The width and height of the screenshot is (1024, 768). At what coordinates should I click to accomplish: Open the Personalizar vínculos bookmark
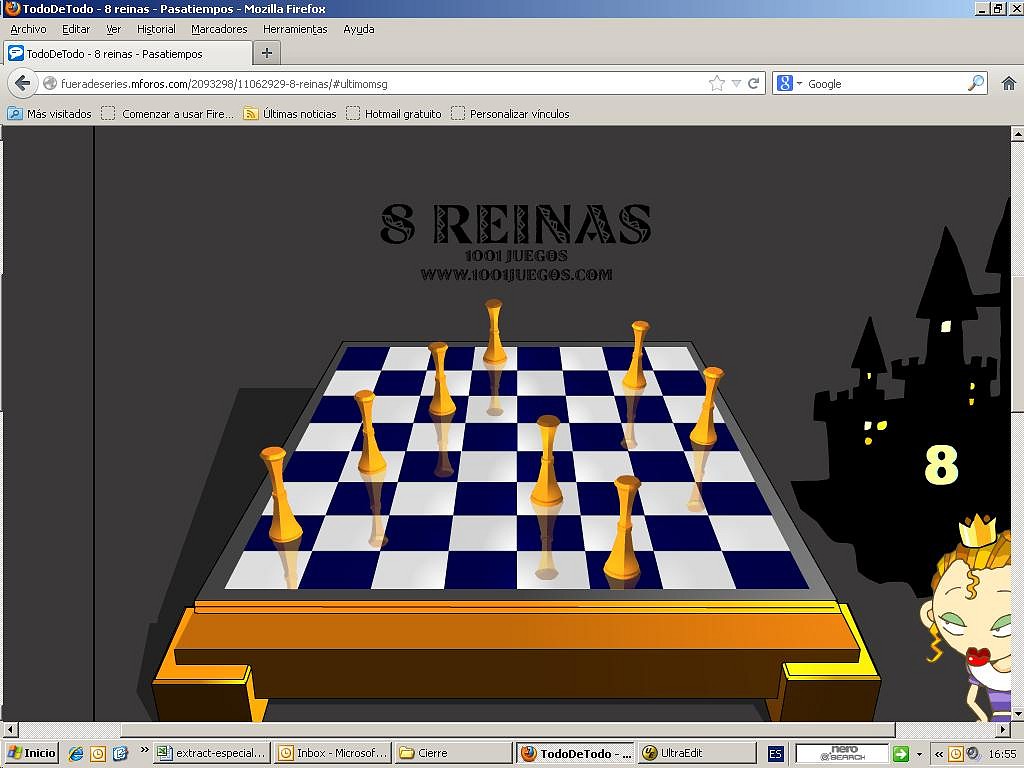coord(511,114)
